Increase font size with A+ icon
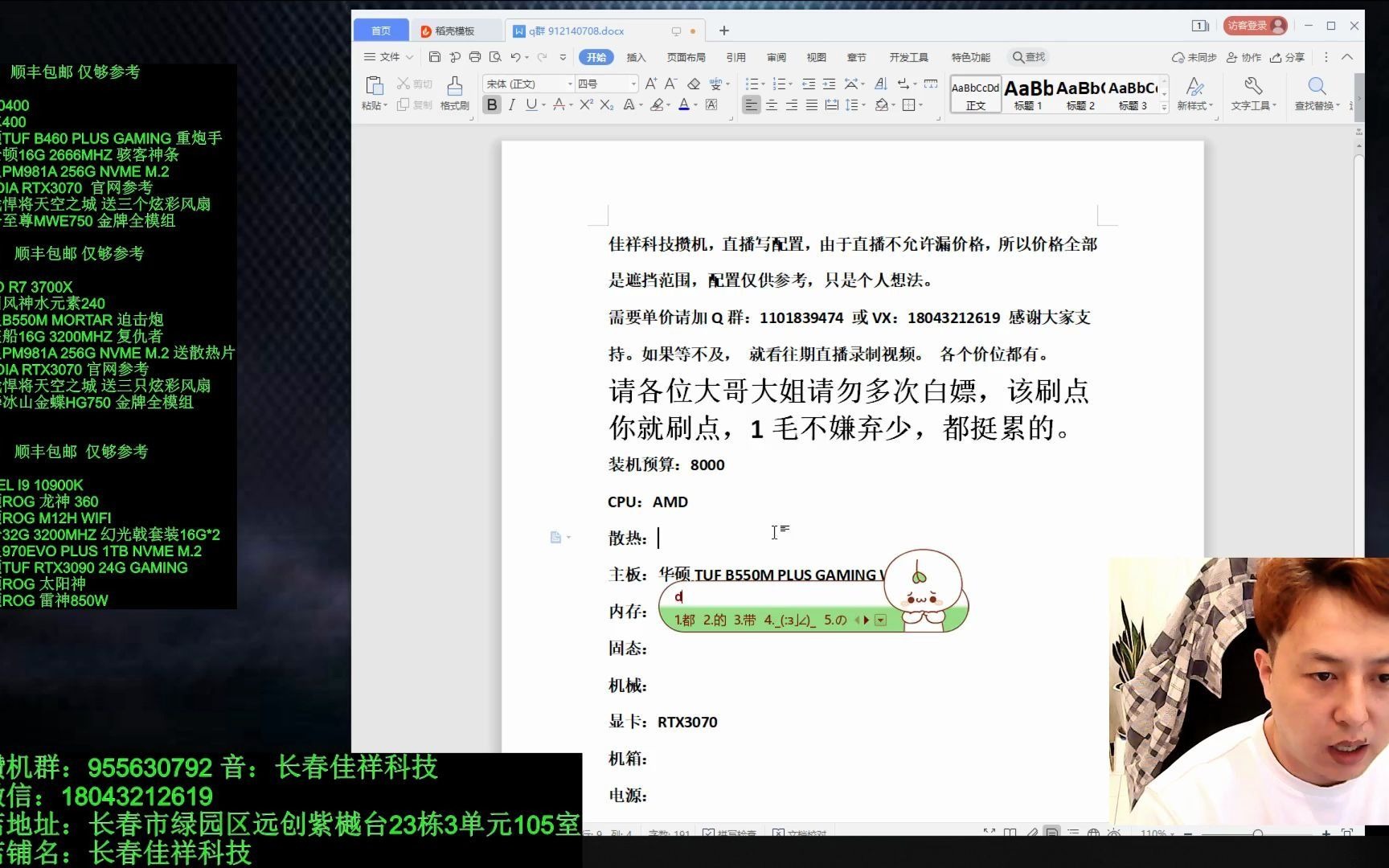The height and width of the screenshot is (868, 1389). point(651,84)
